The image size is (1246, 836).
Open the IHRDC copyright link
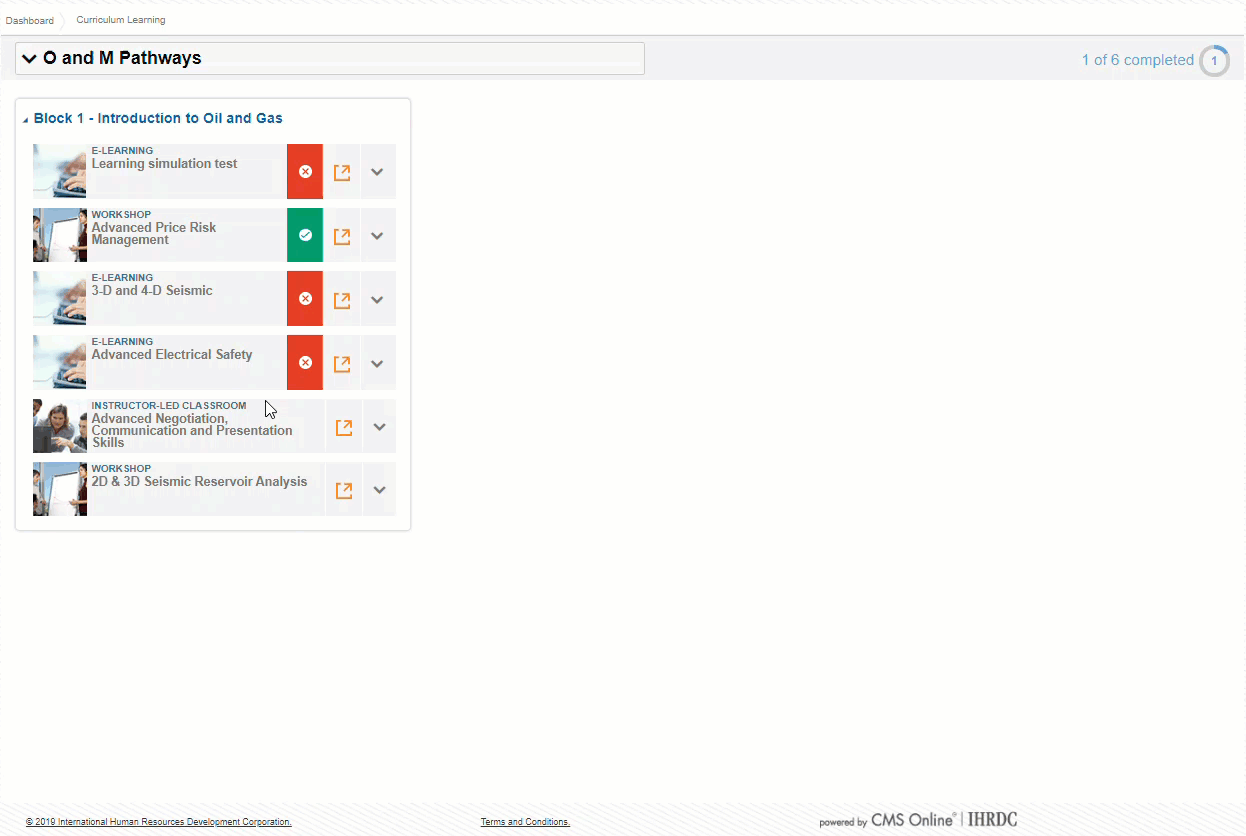pyautogui.click(x=159, y=822)
